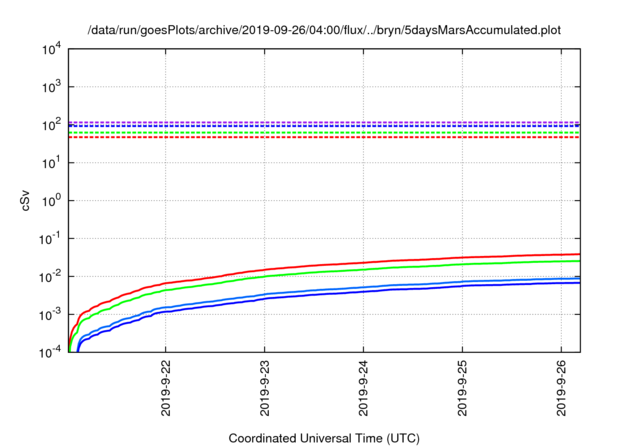Click the 10^0 y-axis tick label
The width and height of the screenshot is (640, 448).
point(51,201)
